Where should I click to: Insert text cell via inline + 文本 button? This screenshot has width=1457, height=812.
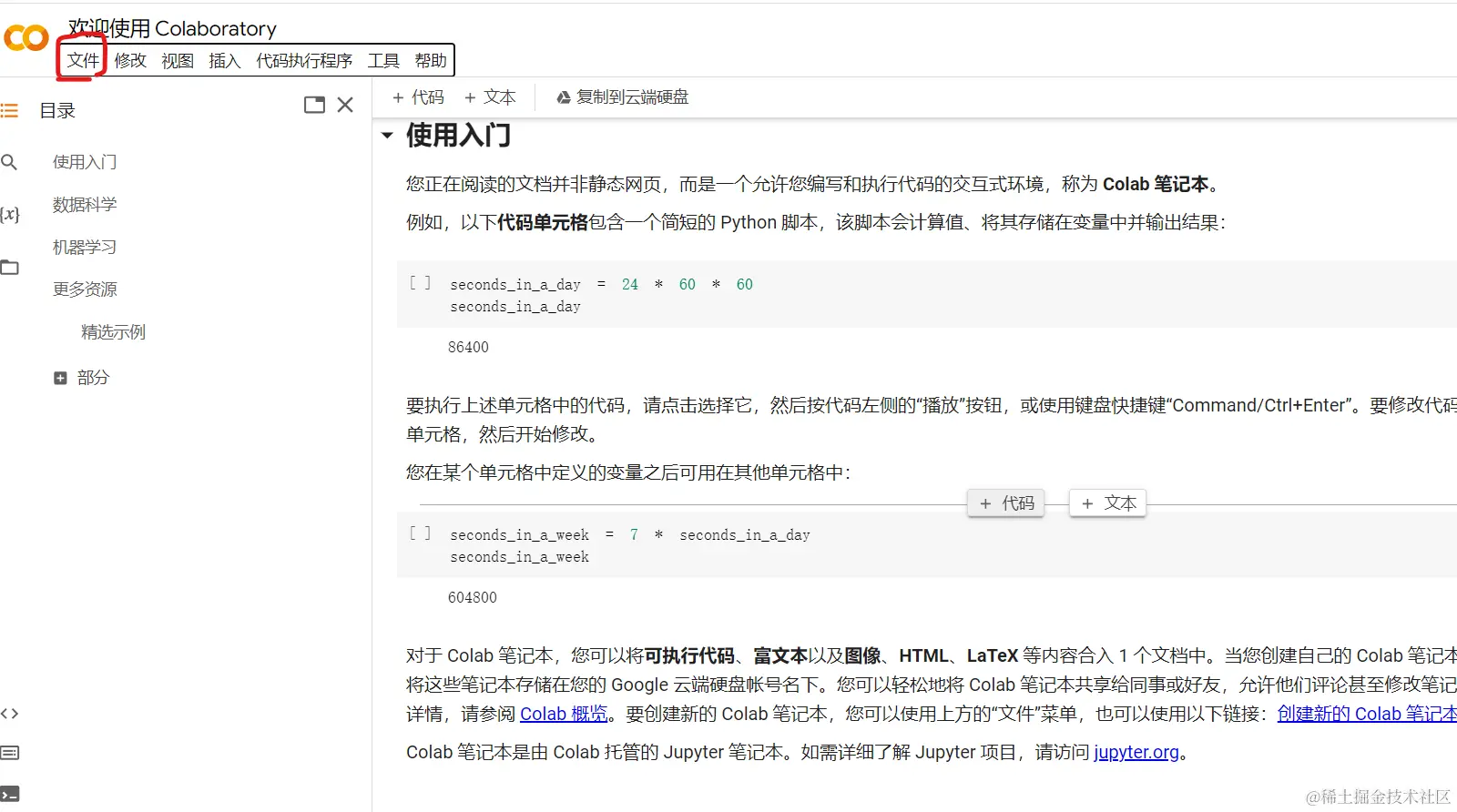pyautogui.click(x=1108, y=503)
